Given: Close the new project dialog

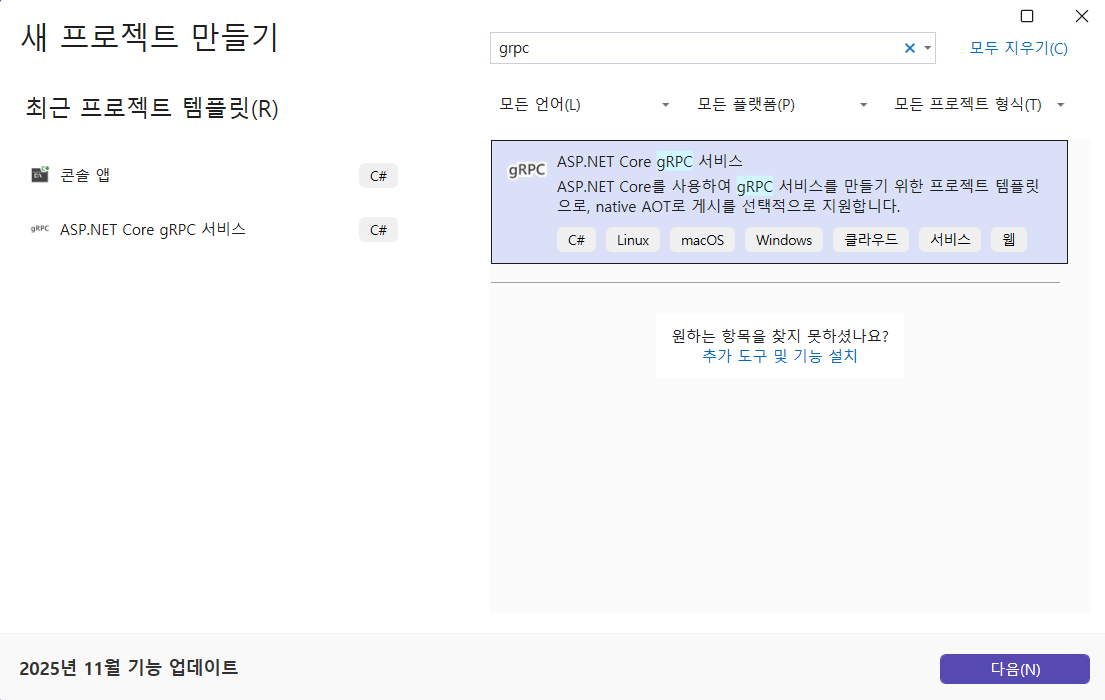Looking at the screenshot, I should tap(1082, 16).
